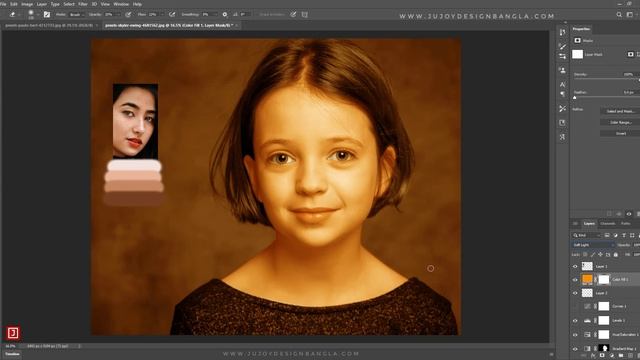The height and width of the screenshot is (360, 640).
Task: Filter layers by shape layers icon
Action: (x=632, y=236)
